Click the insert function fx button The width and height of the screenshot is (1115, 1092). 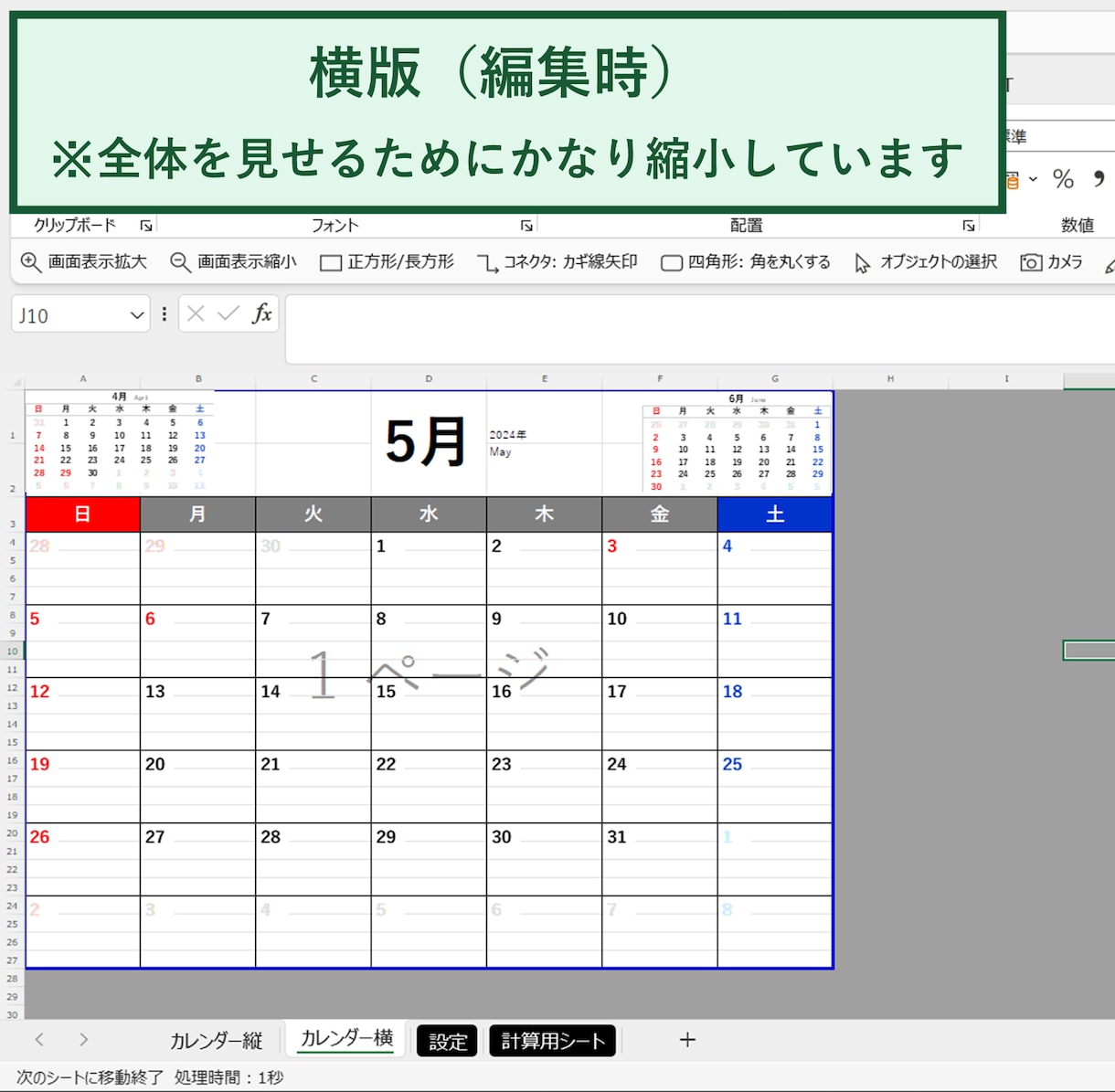262,314
